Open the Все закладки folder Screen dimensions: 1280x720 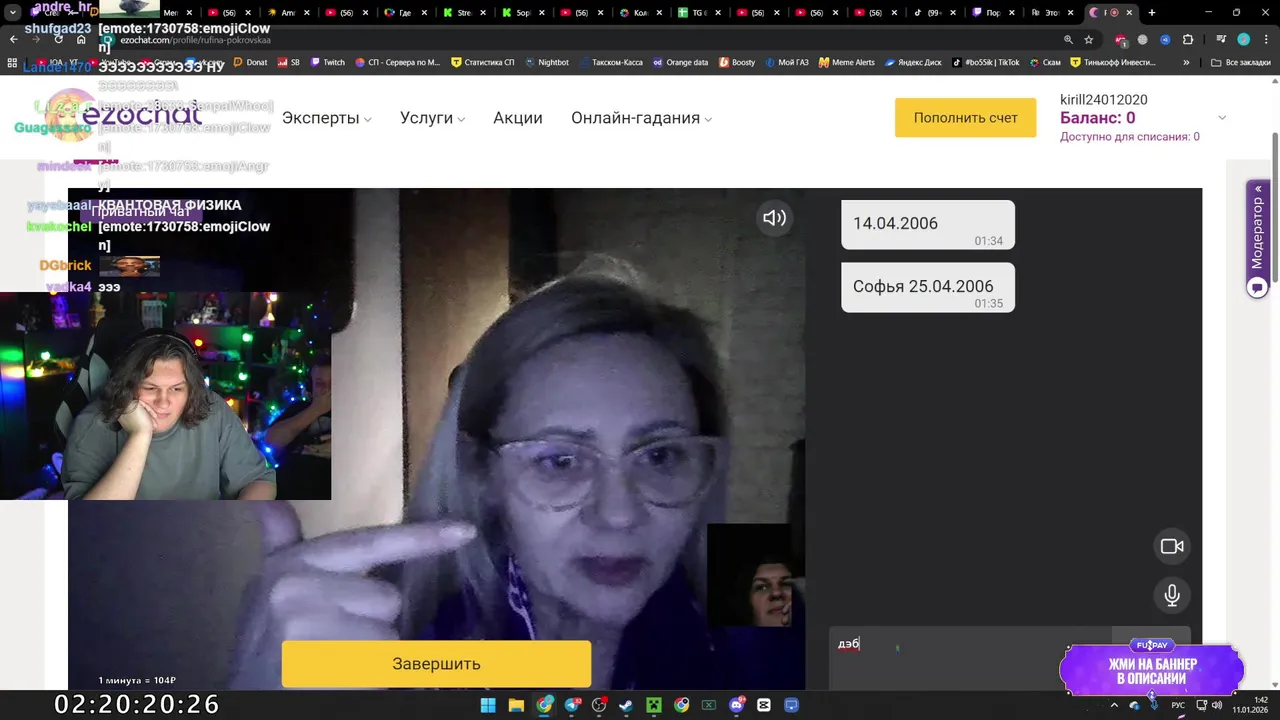coord(1240,62)
